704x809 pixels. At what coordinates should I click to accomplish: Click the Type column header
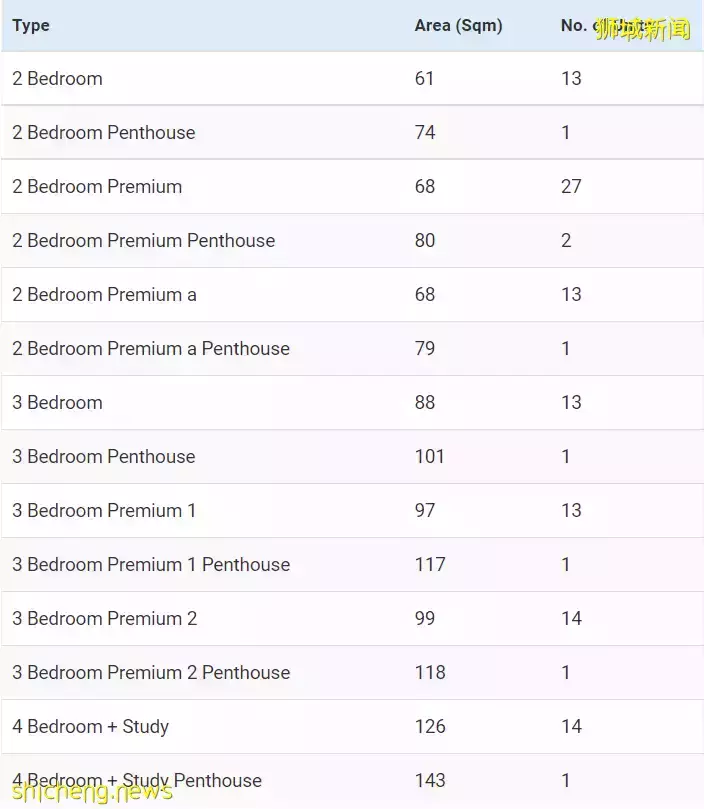click(31, 26)
